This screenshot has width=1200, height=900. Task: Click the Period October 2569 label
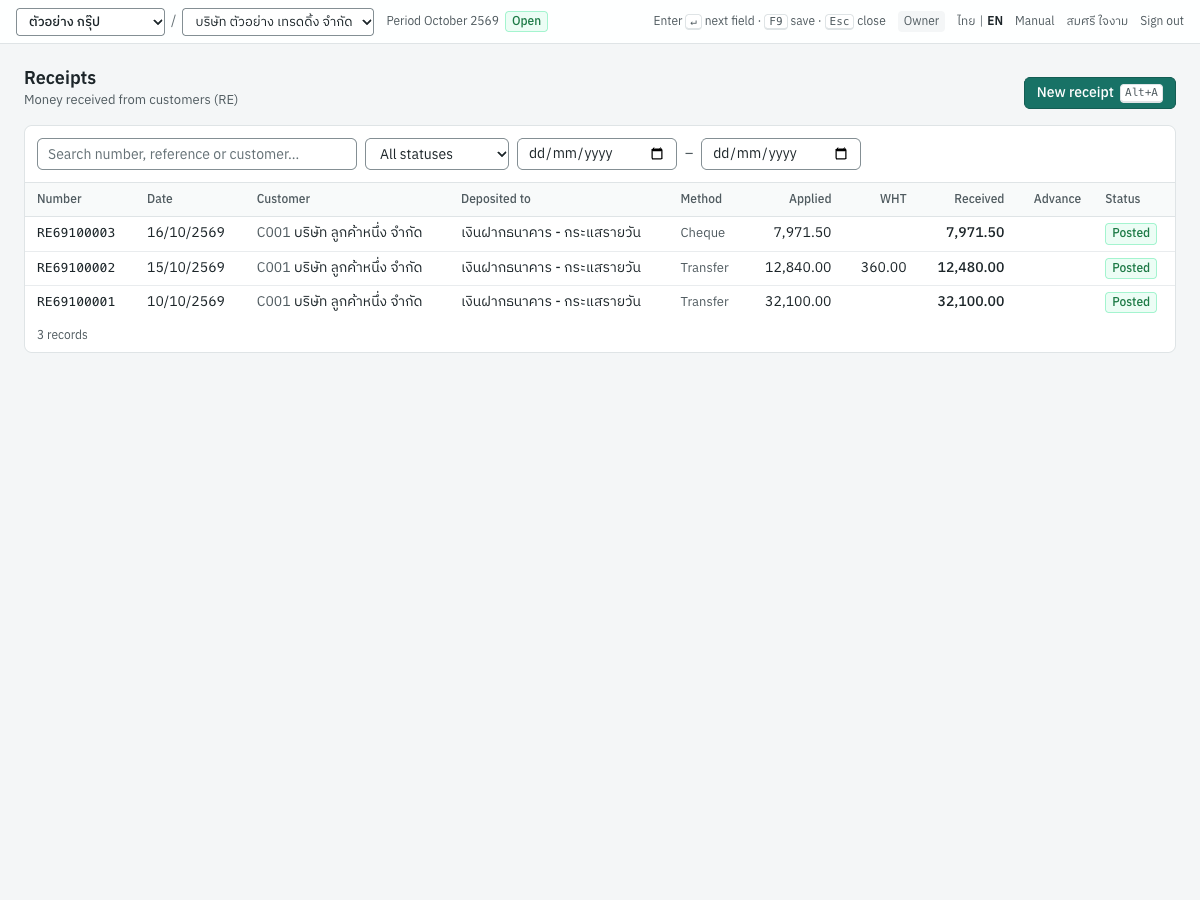(x=442, y=21)
